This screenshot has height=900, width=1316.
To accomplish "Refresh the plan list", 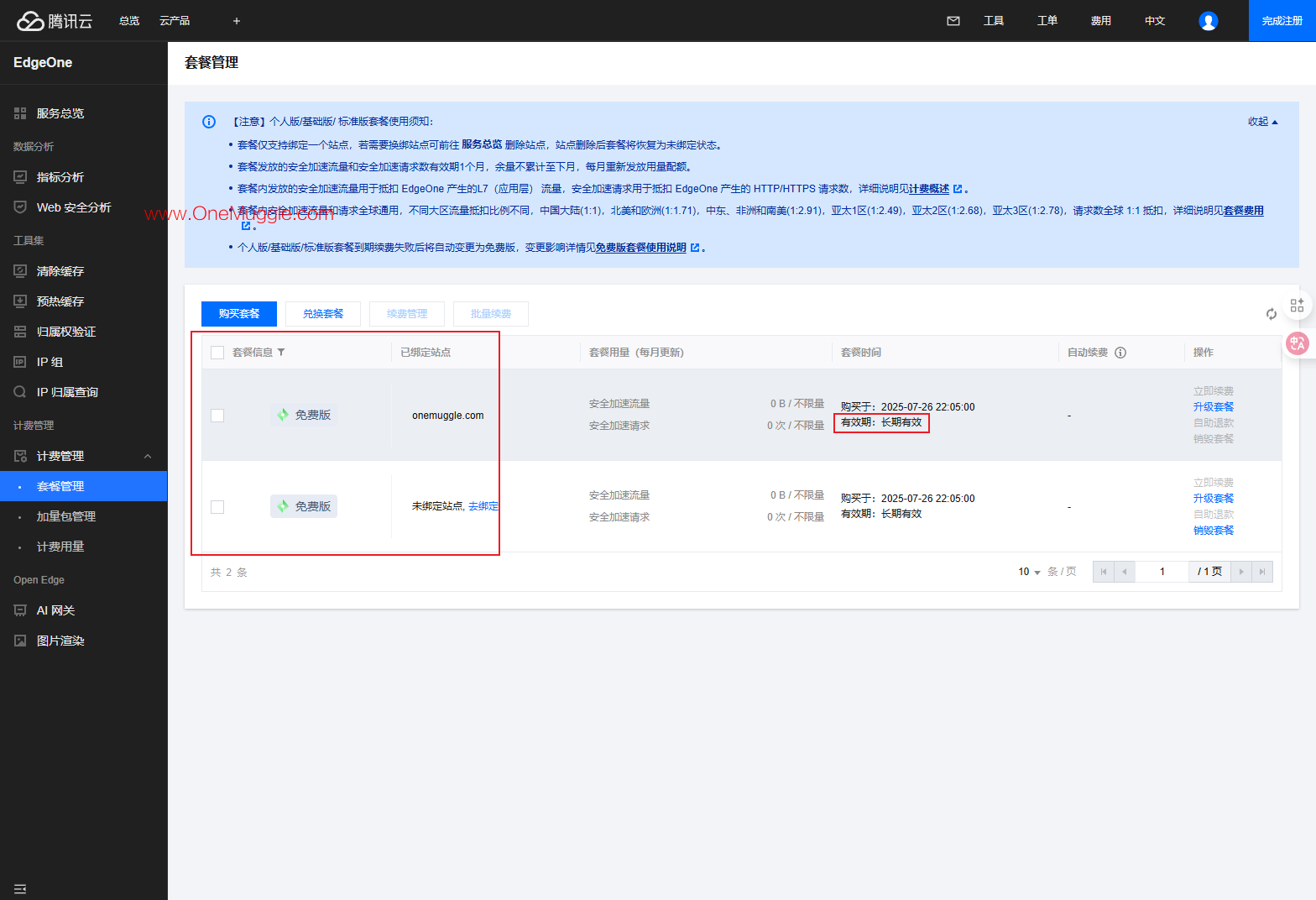I will point(1272,314).
